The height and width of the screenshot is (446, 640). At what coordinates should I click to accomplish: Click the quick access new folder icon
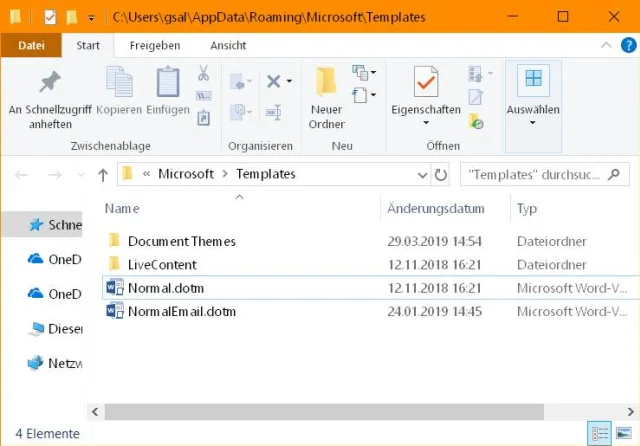[x=72, y=17]
